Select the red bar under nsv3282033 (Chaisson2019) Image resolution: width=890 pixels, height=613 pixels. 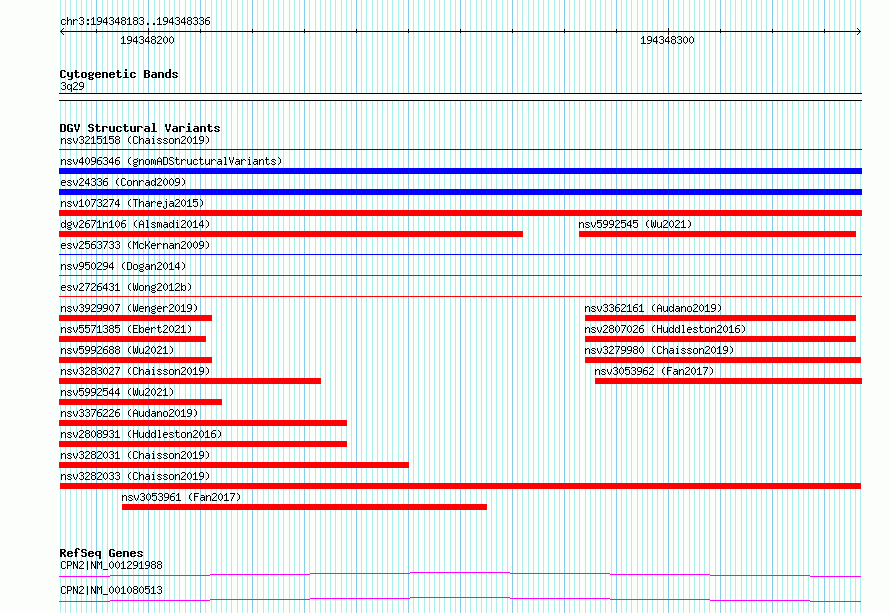[x=460, y=486]
